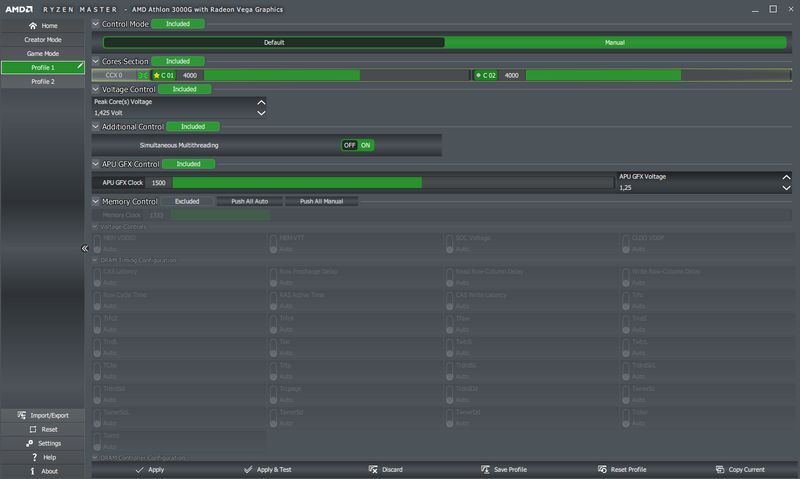Toggle the CAS Latency auto switch
Image resolution: width=800 pixels, height=479 pixels.
[97, 277]
